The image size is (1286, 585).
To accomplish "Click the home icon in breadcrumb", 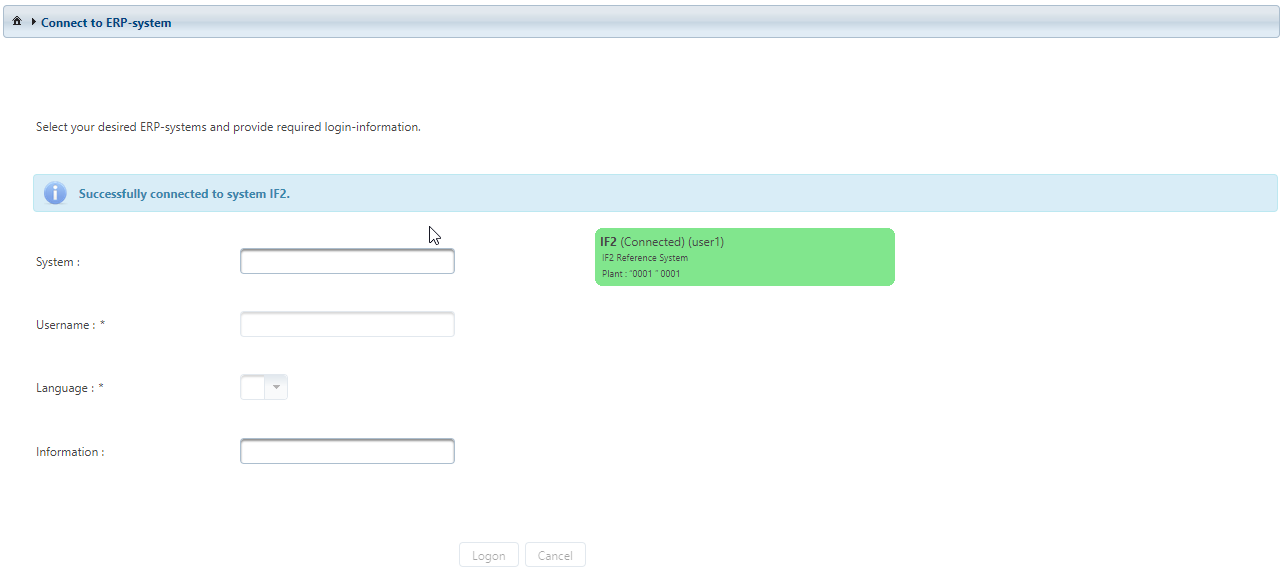I will point(17,21).
